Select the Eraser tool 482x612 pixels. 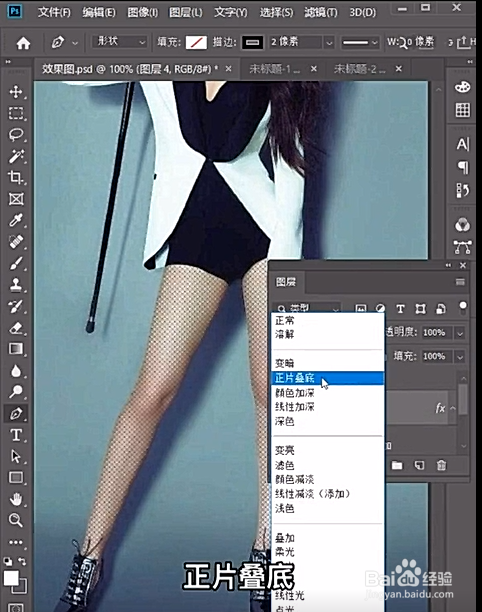click(x=16, y=328)
